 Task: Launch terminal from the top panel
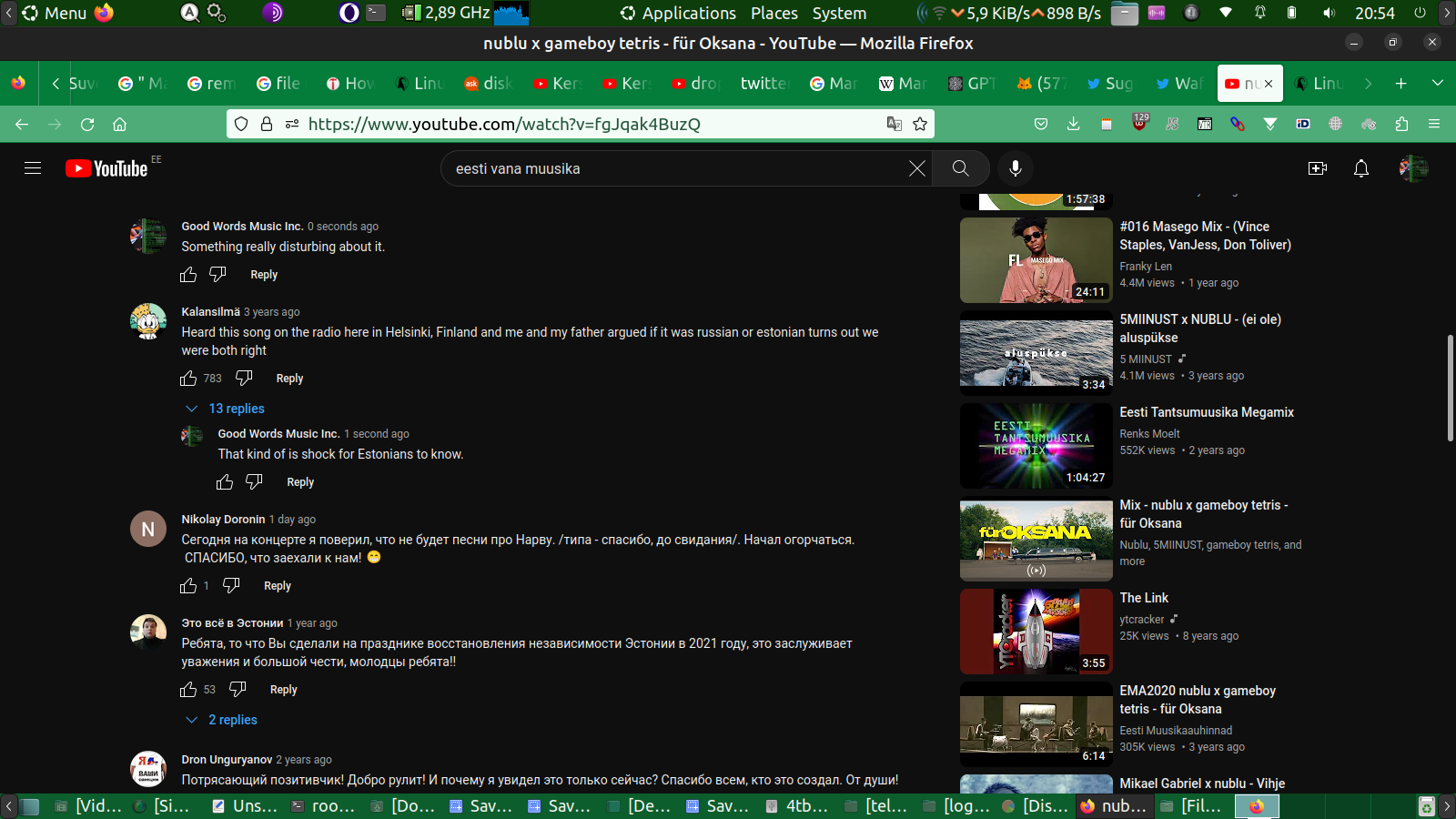pos(377,13)
